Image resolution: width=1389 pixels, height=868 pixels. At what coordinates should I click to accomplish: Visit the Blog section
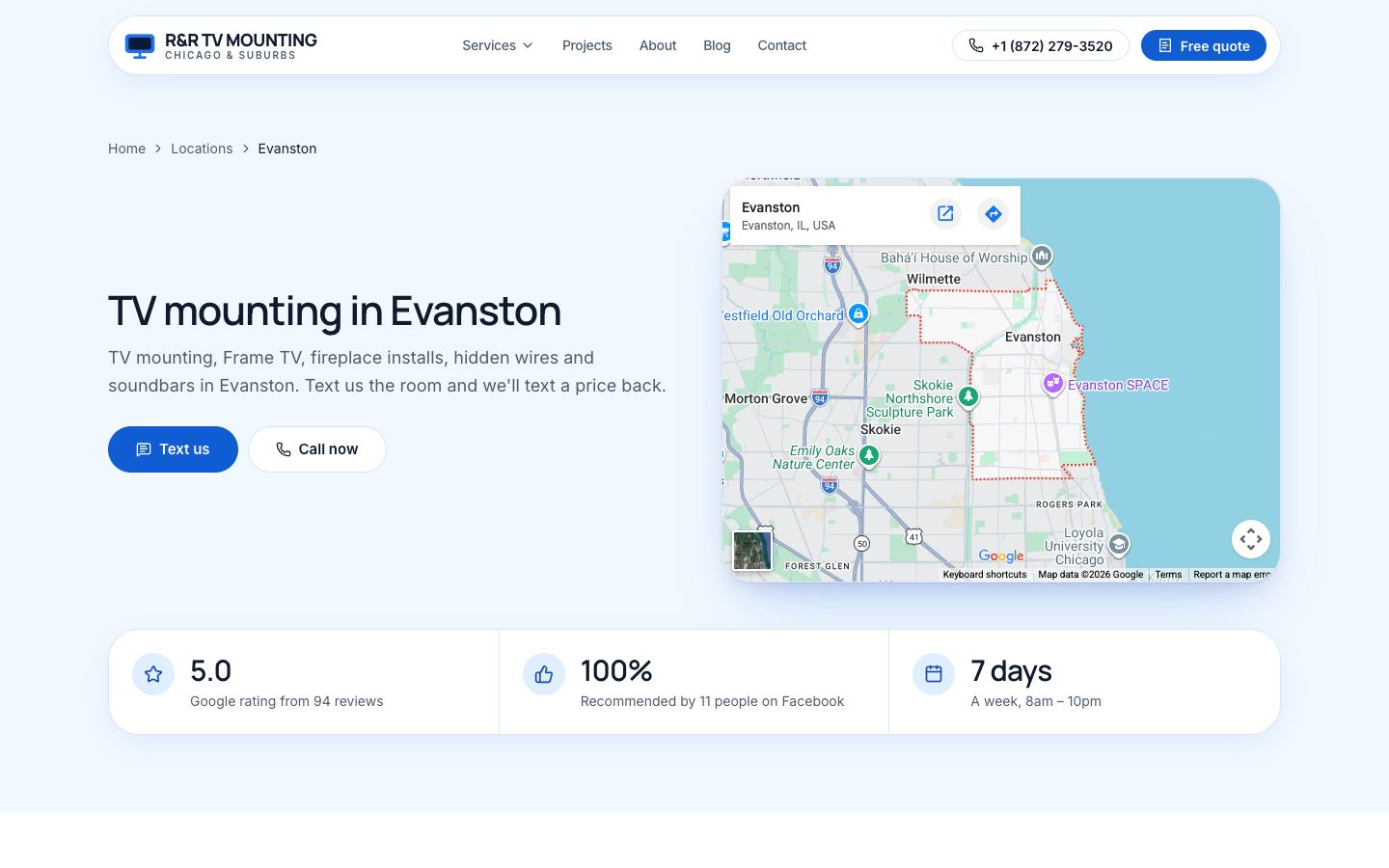pos(717,45)
